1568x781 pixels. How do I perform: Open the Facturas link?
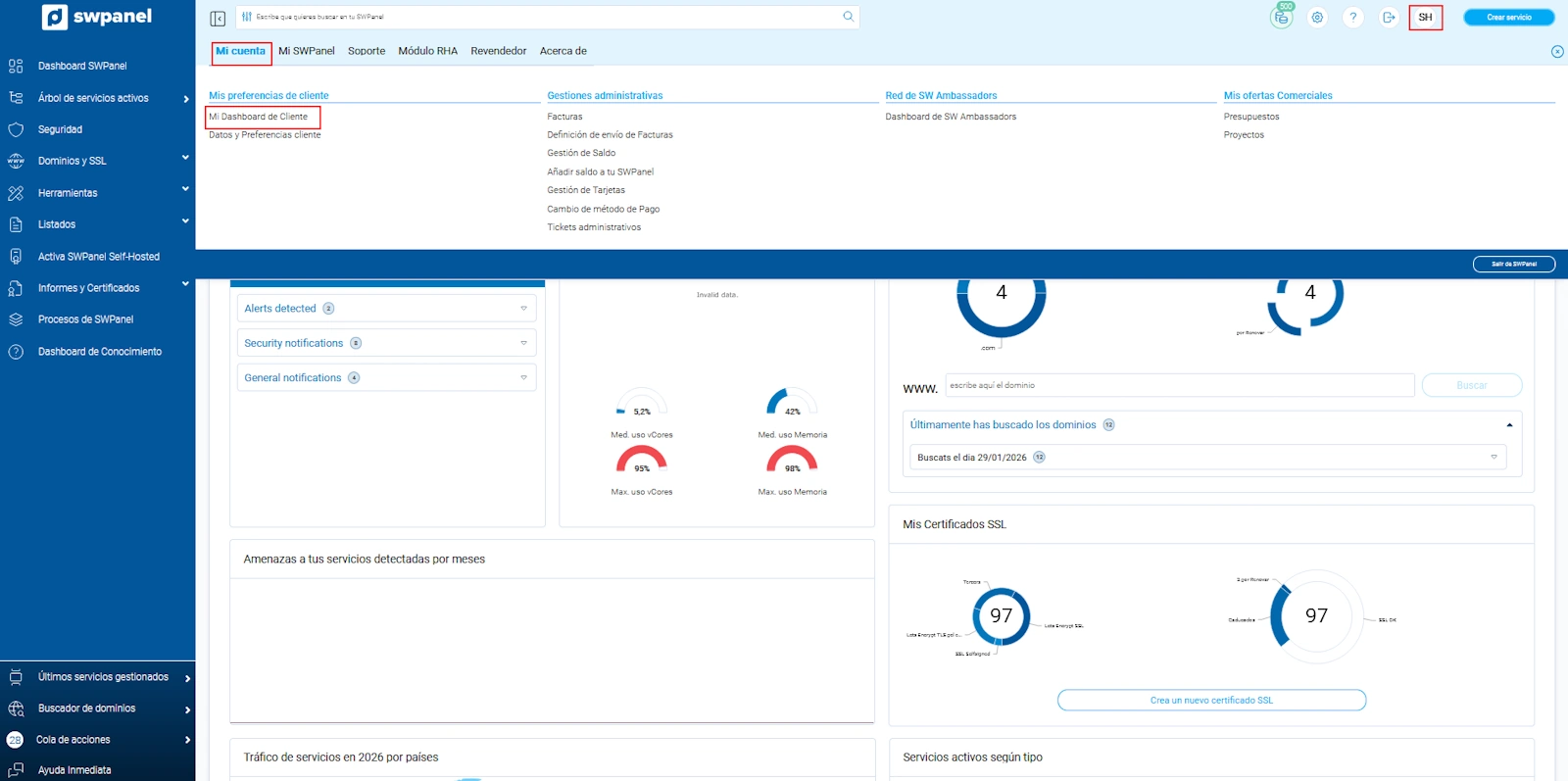click(x=564, y=117)
